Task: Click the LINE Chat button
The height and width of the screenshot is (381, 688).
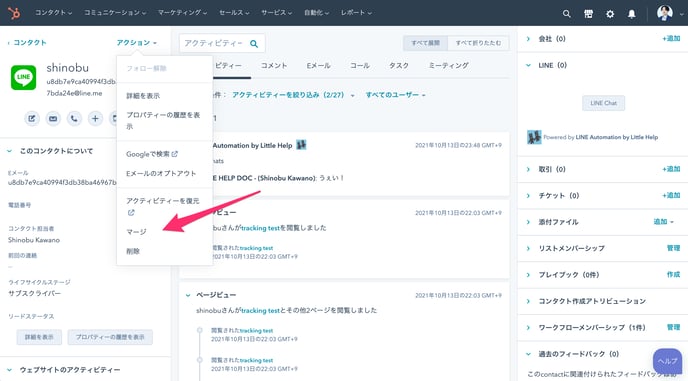Action: click(x=603, y=103)
